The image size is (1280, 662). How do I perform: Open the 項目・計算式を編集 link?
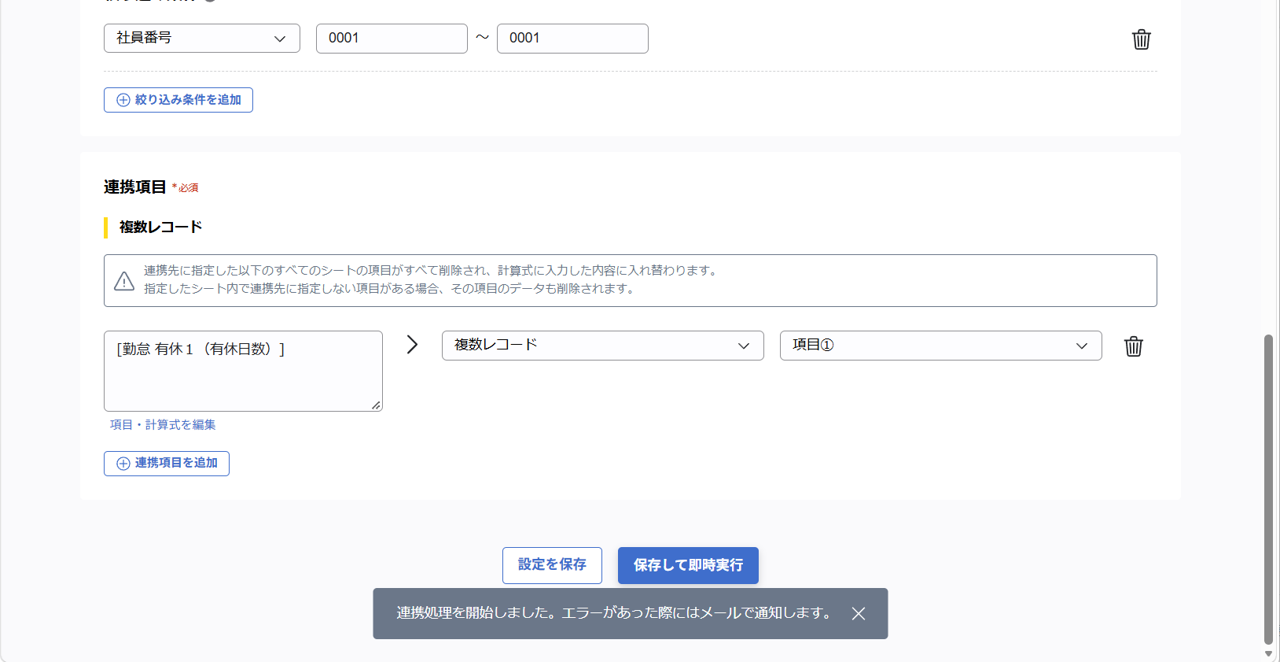163,425
